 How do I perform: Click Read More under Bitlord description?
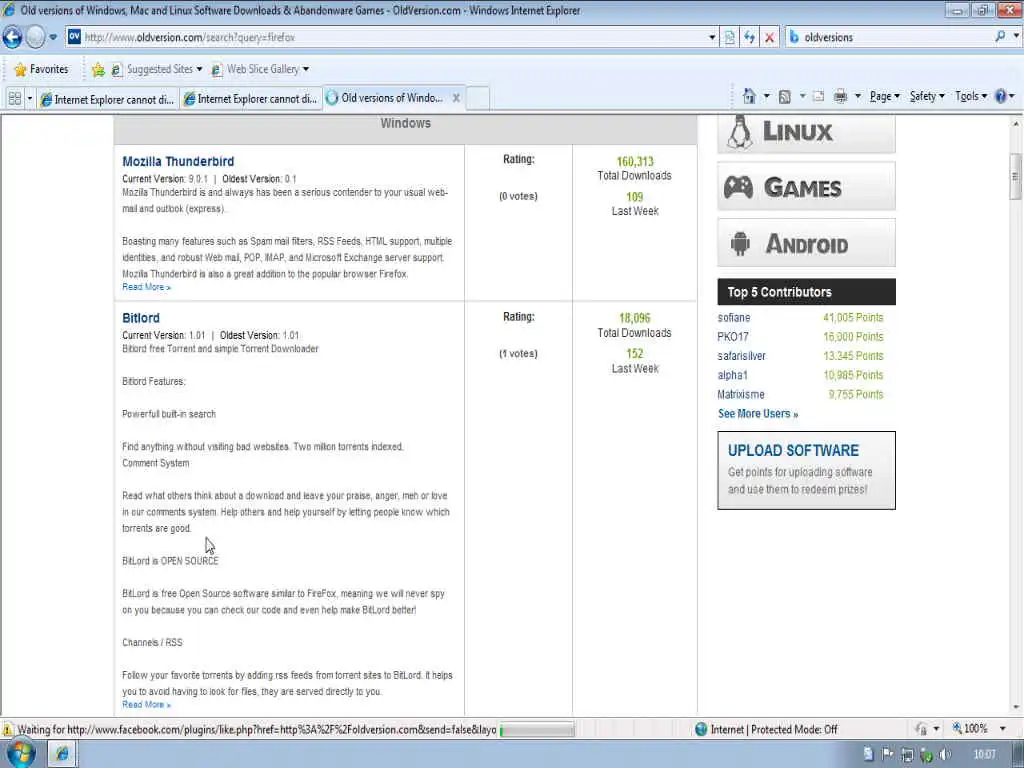click(146, 705)
